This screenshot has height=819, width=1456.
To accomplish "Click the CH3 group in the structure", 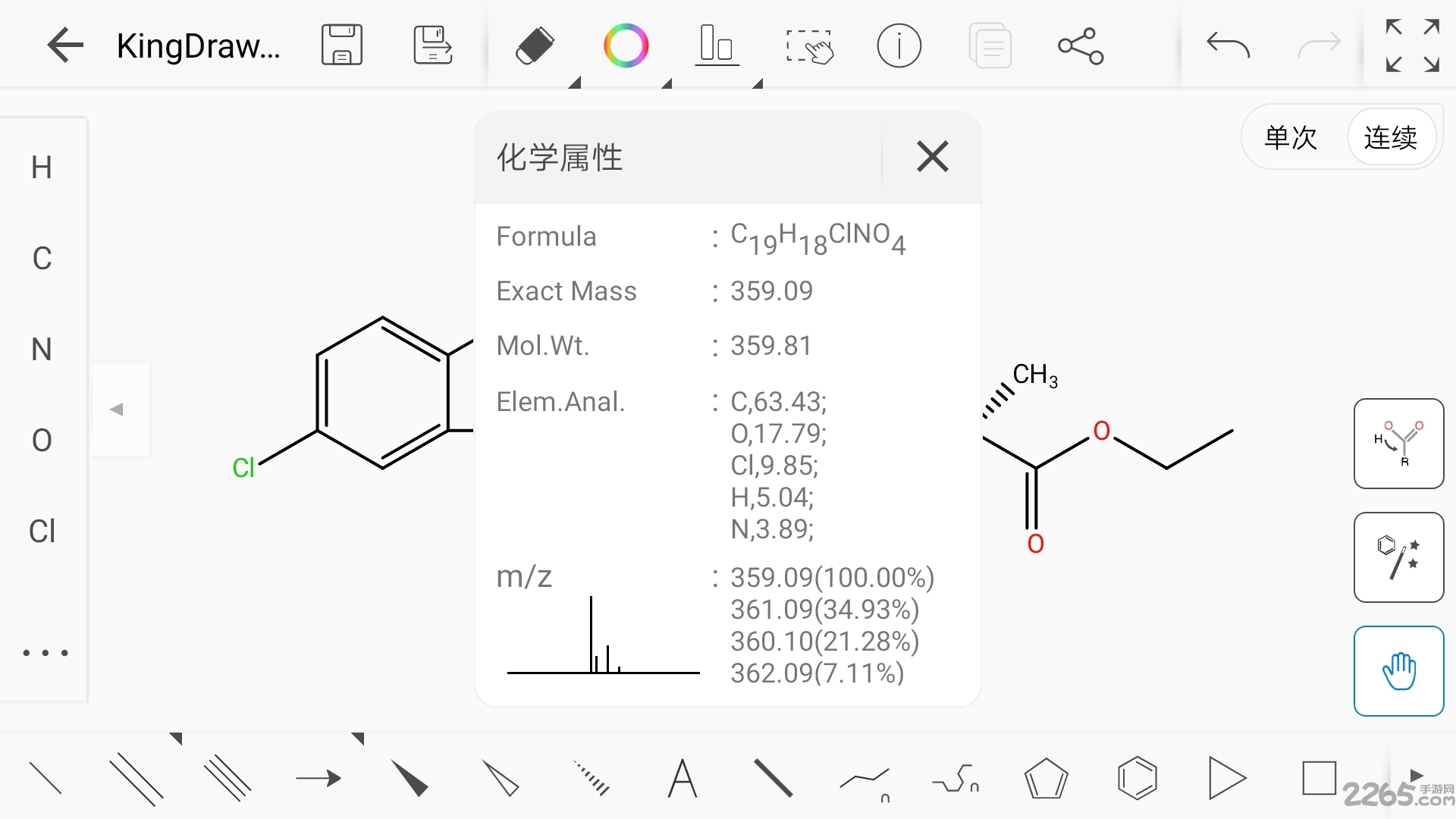I will [1035, 375].
